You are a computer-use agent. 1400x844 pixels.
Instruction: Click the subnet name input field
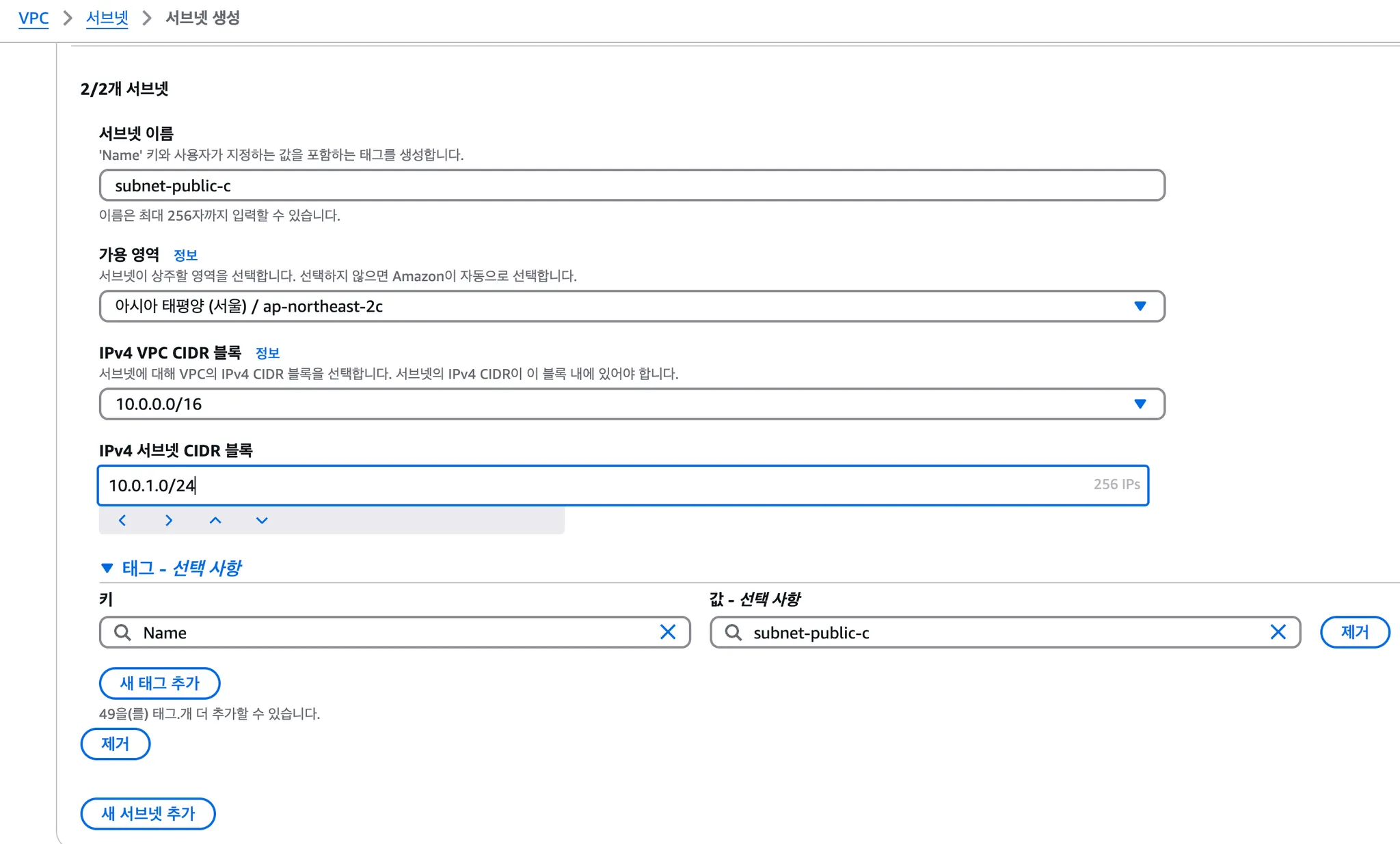tap(632, 185)
